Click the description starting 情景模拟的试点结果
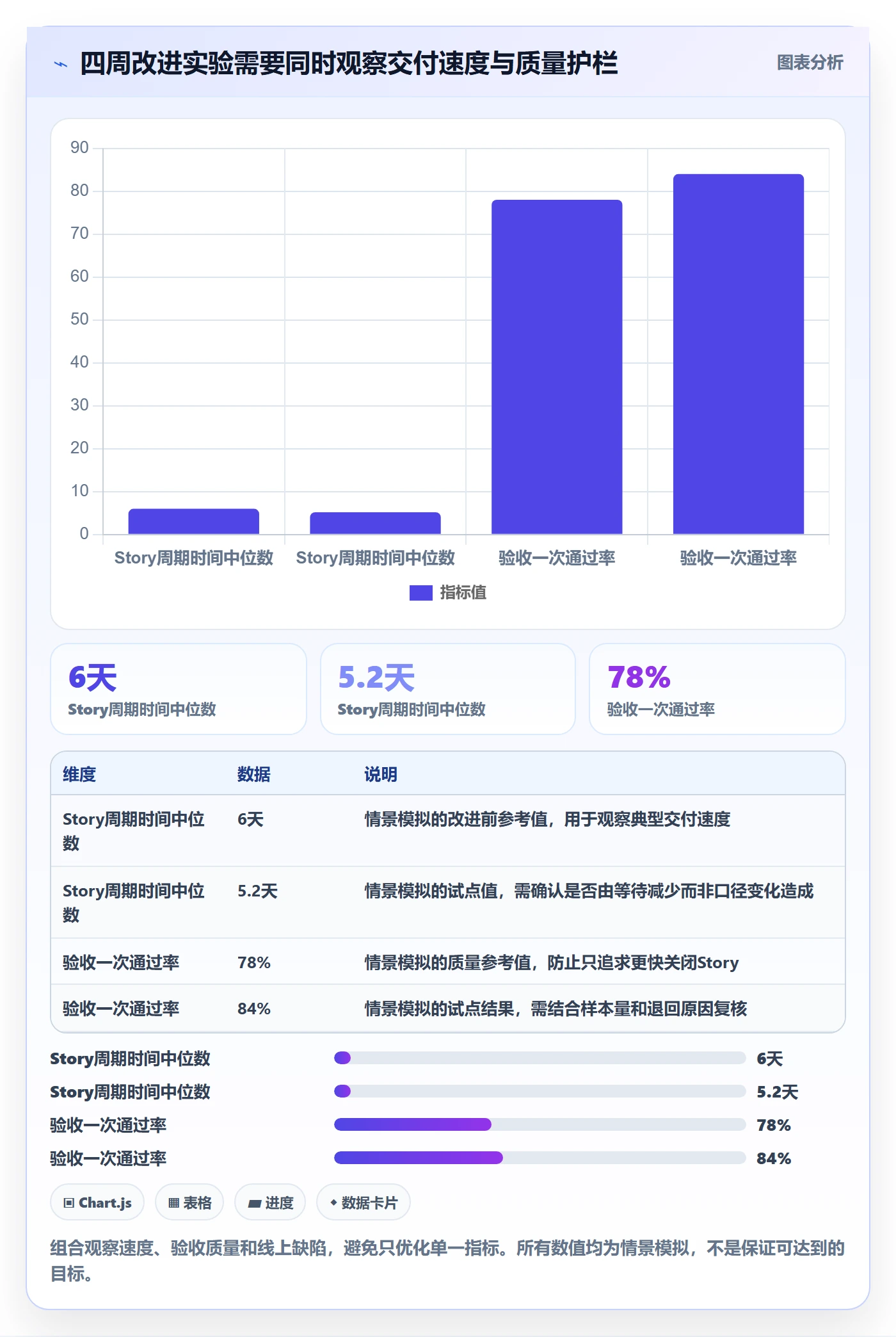 556,1009
